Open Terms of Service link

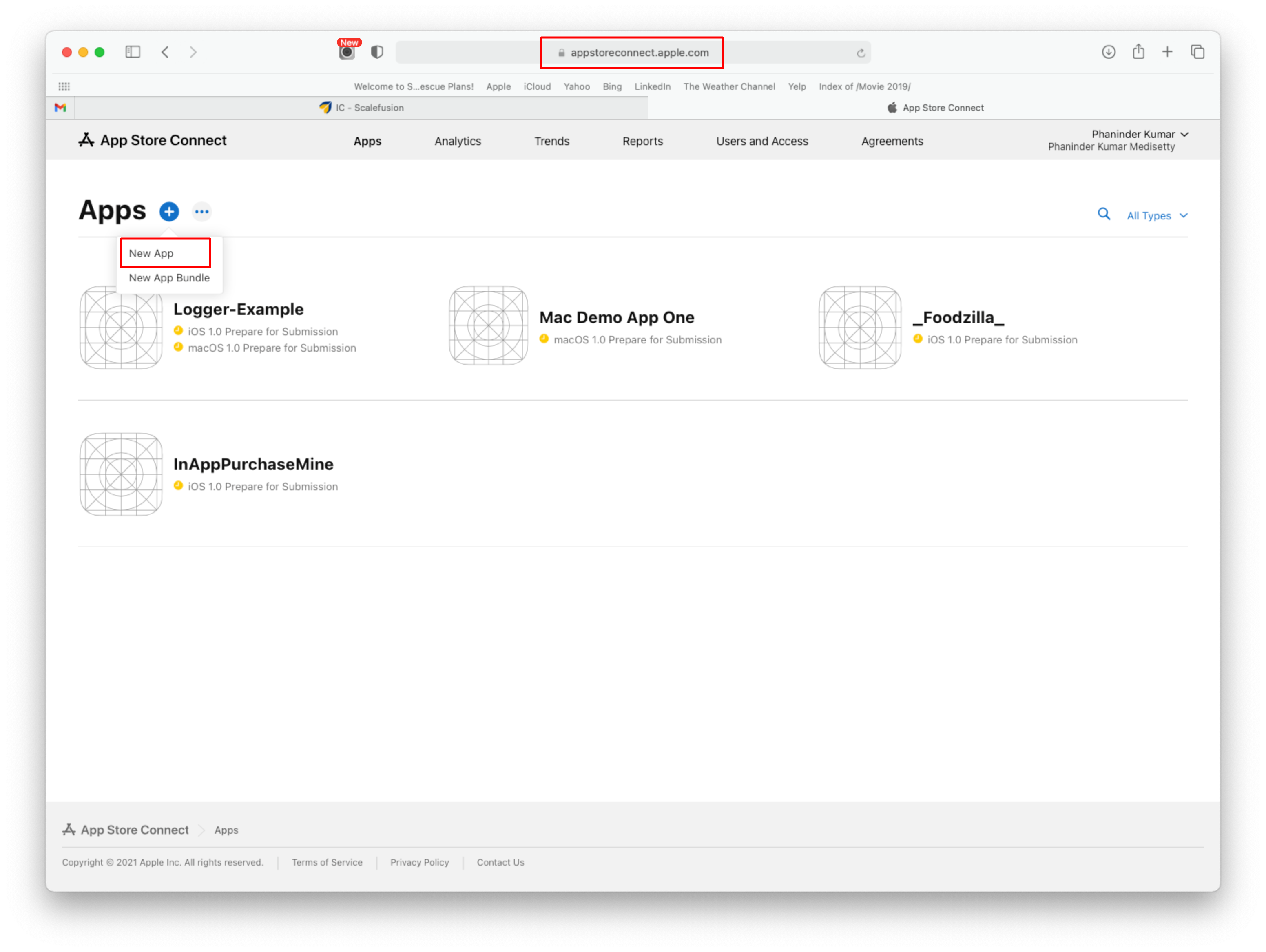(328, 862)
